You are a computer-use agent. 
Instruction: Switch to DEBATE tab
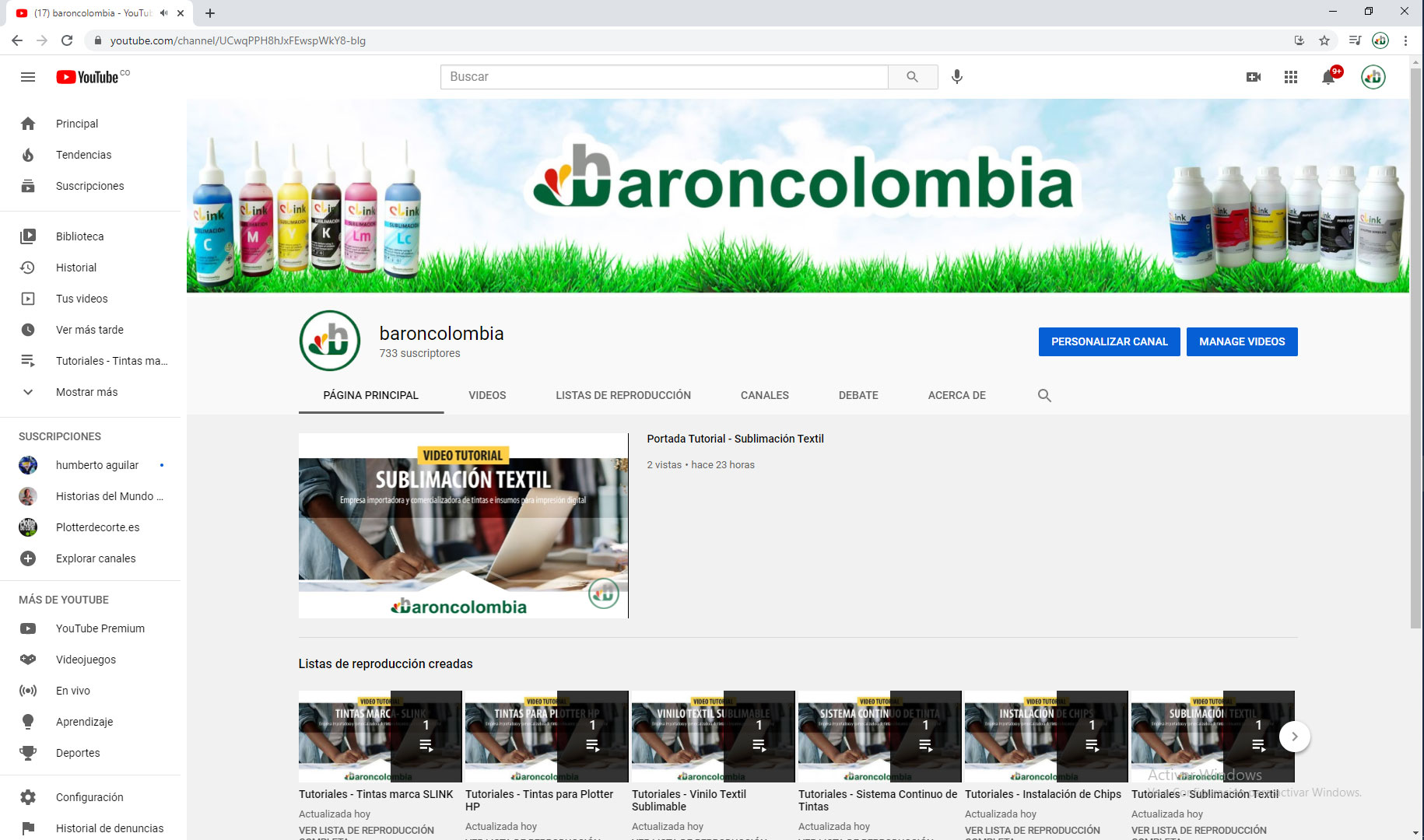(858, 395)
